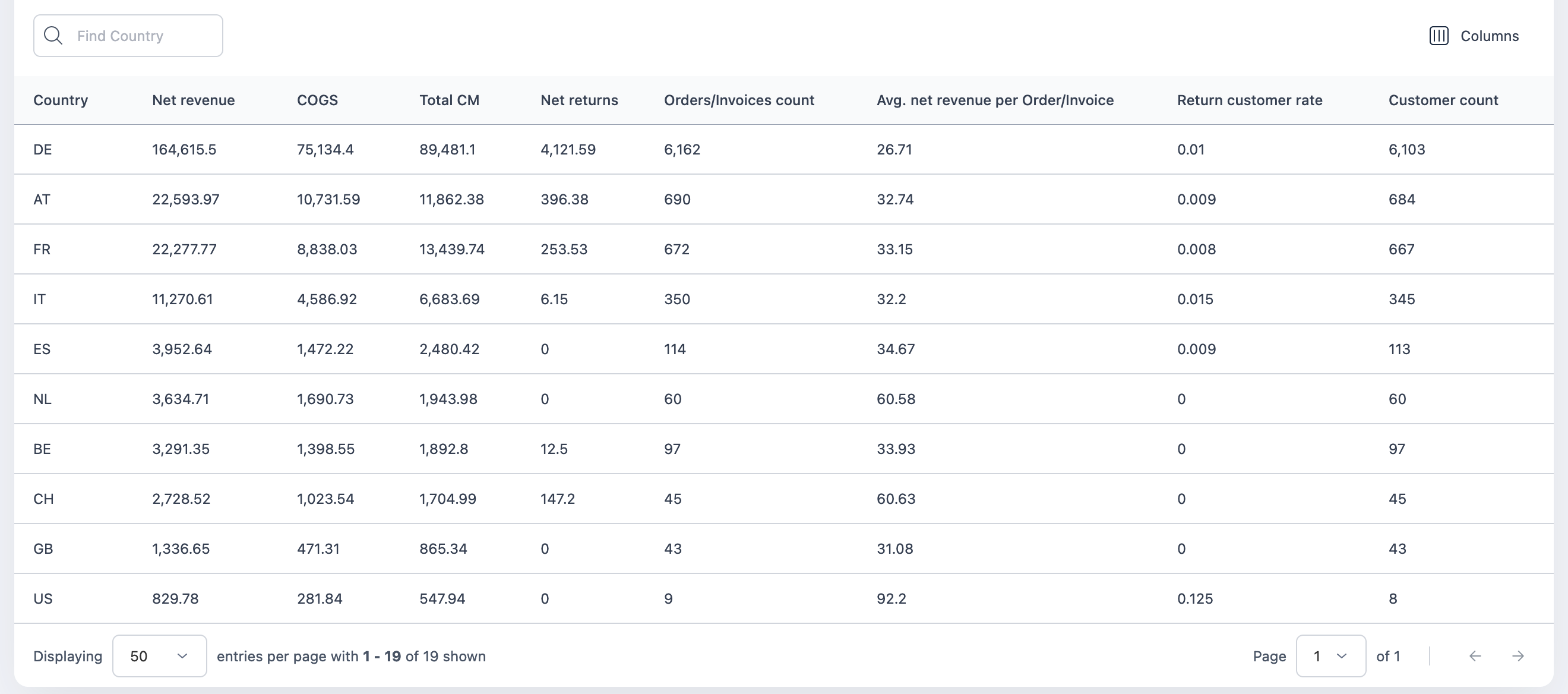The image size is (1568, 694).
Task: Sort by Avg. net revenue per Order/Invoice
Action: pyautogui.click(x=995, y=100)
